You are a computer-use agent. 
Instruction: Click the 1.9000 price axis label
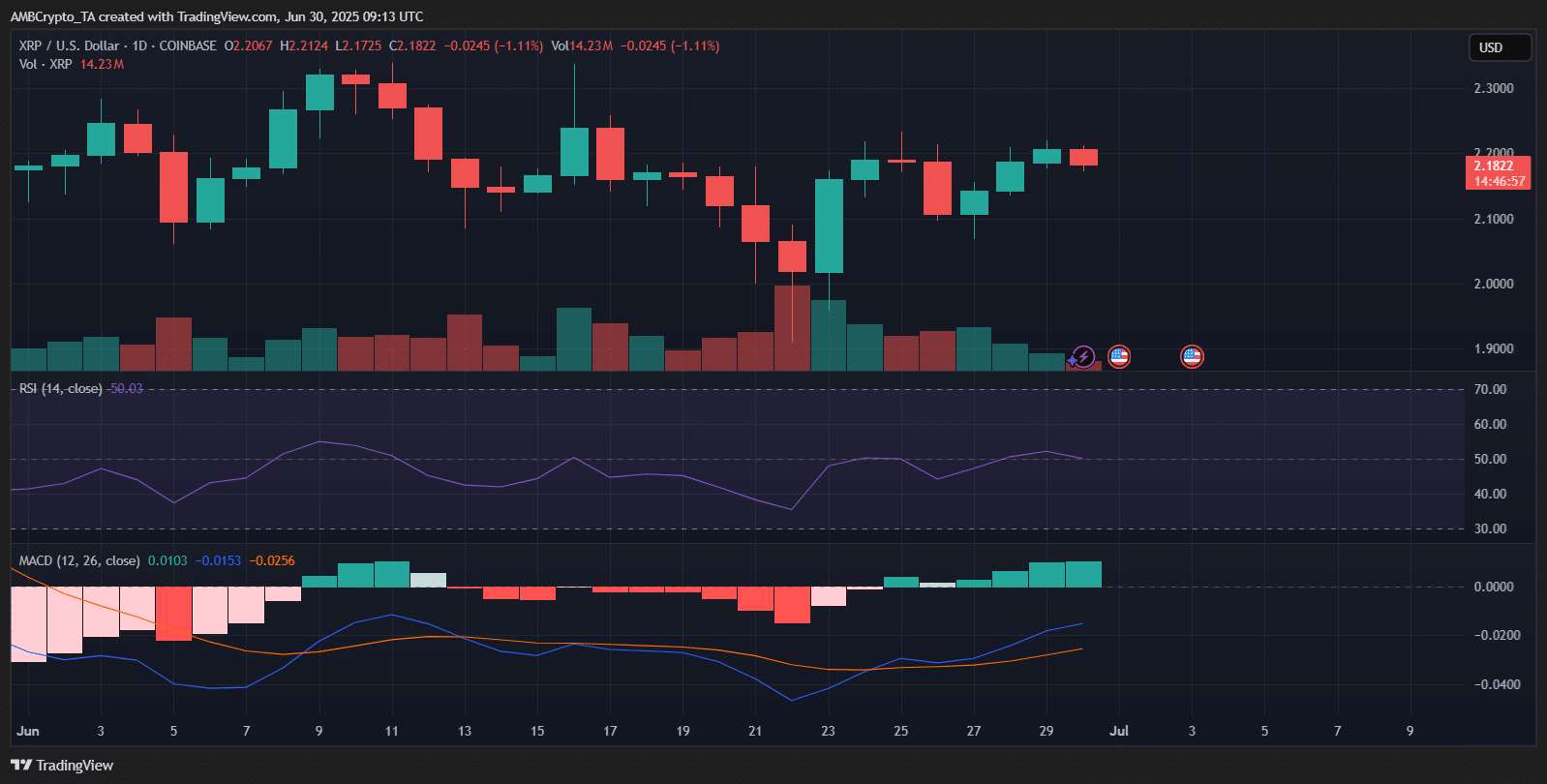(1494, 348)
